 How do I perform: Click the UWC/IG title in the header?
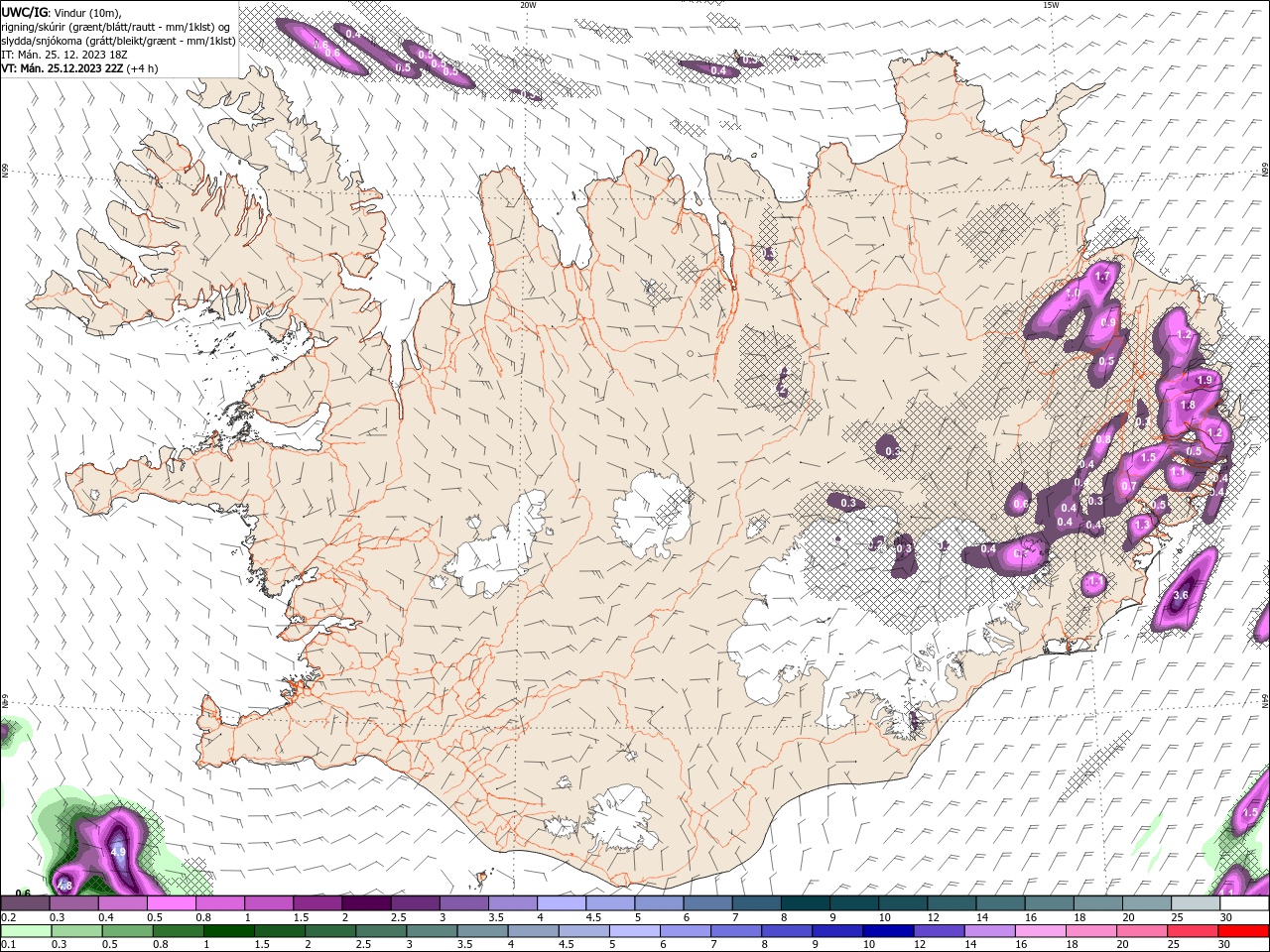[25, 12]
